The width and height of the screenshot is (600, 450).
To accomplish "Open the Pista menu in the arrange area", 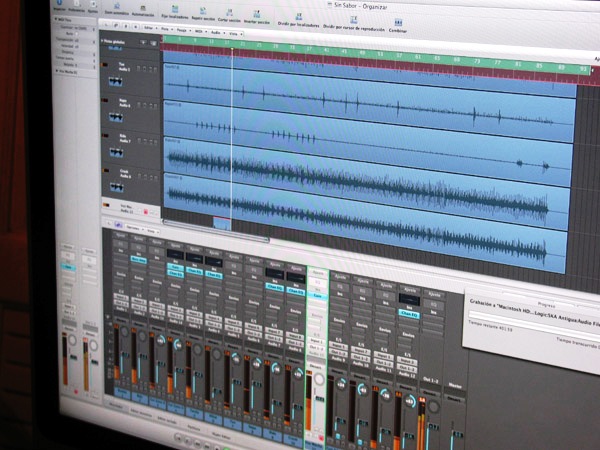I will coord(166,29).
